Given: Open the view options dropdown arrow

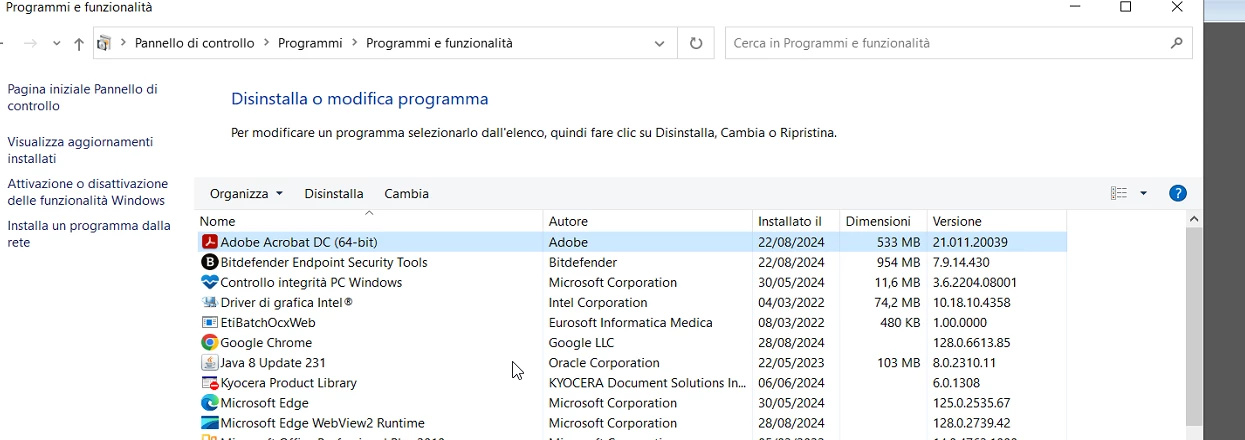Looking at the screenshot, I should pos(1143,193).
